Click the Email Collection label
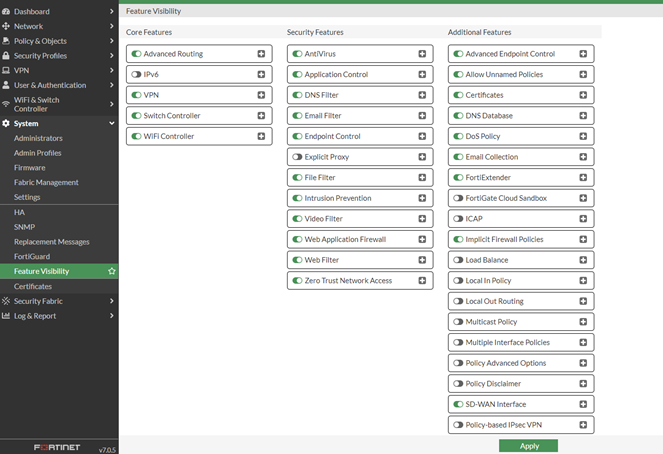The width and height of the screenshot is (663, 454). click(x=492, y=157)
